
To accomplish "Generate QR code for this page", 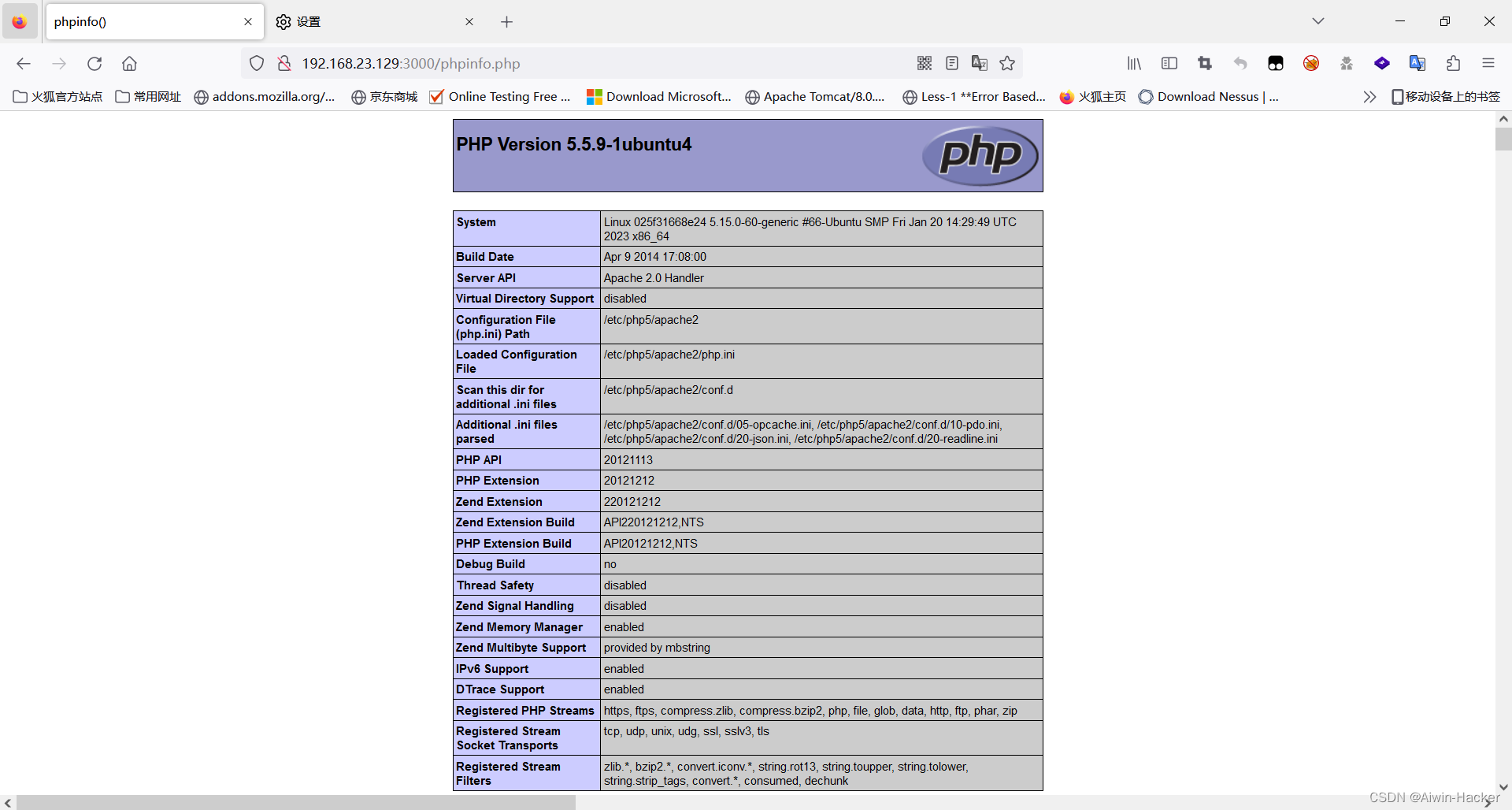I will 925,64.
